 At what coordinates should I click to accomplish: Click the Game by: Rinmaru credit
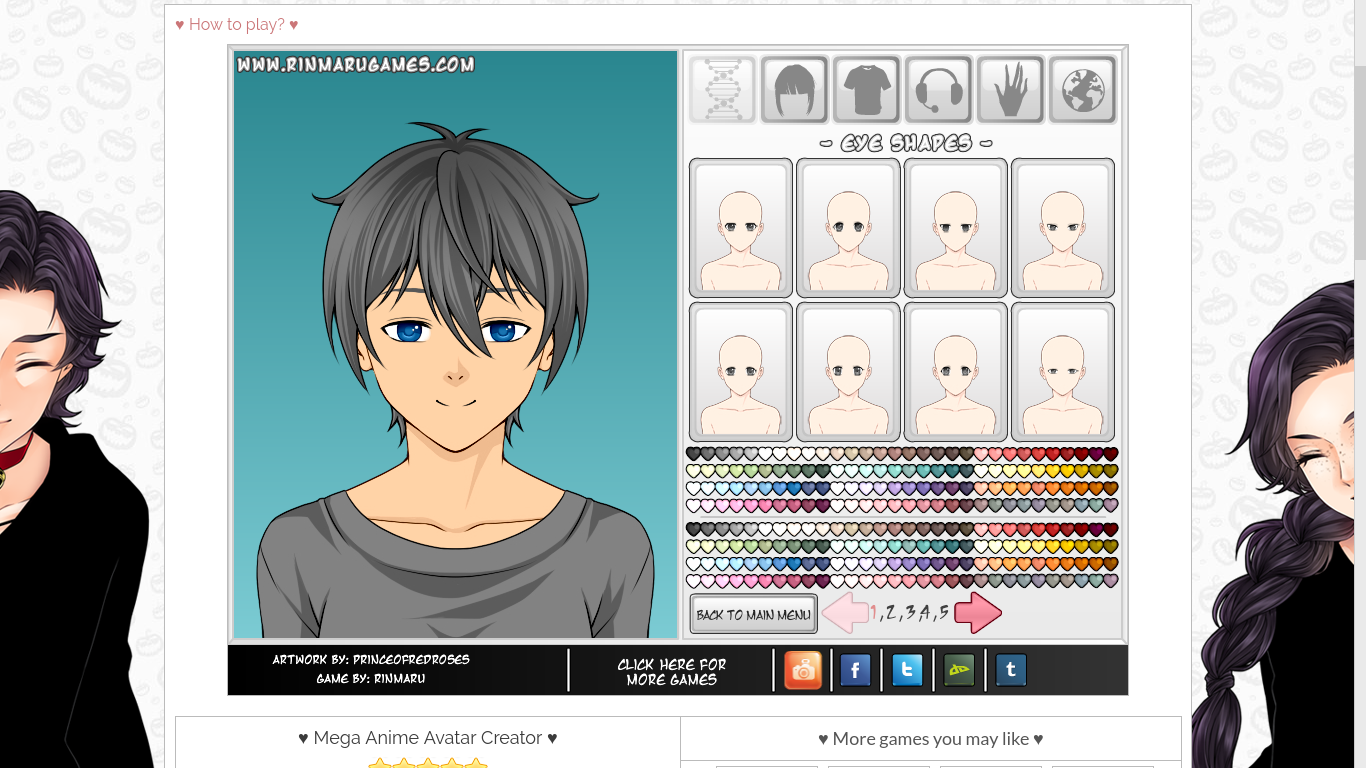click(371, 679)
